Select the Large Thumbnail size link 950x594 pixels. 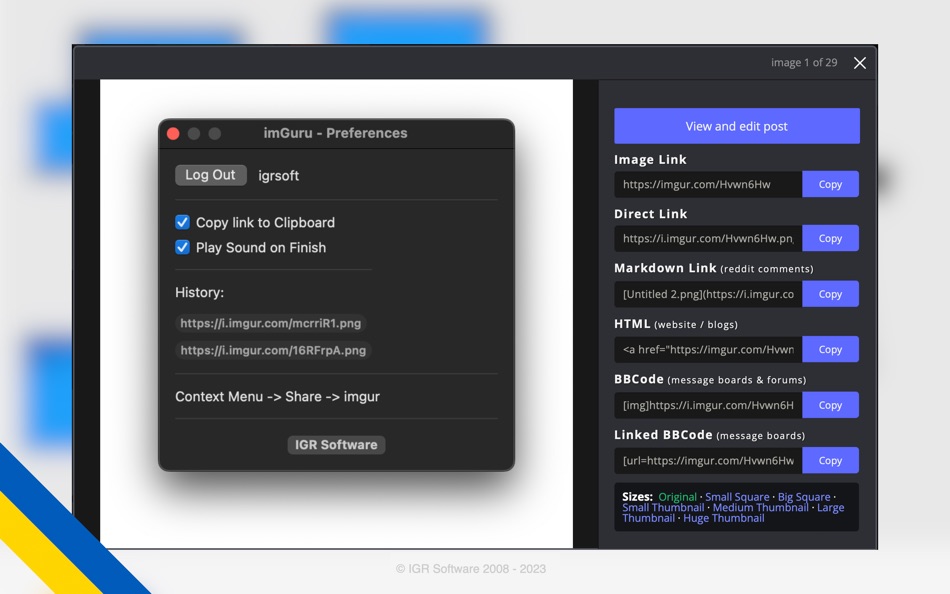click(831, 507)
